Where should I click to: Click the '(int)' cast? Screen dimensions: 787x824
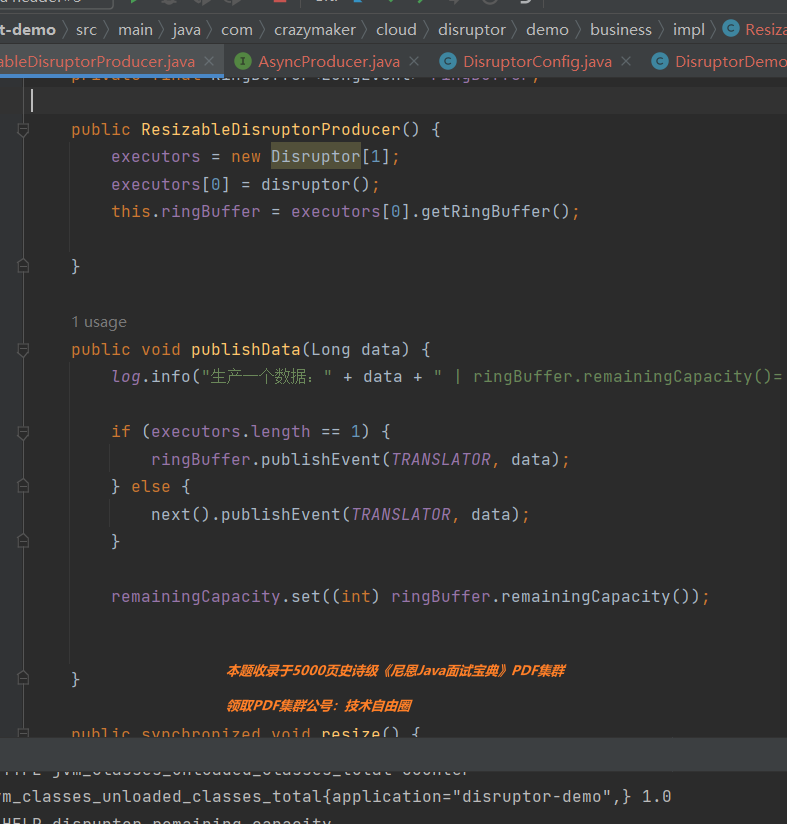[355, 596]
